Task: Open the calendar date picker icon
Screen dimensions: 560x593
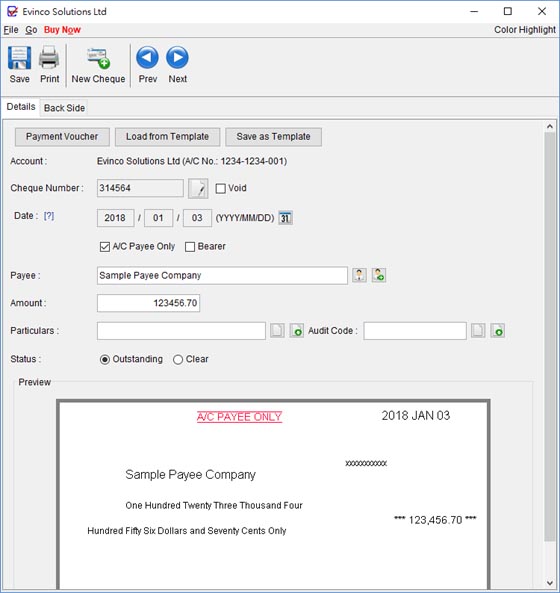Action: coord(285,218)
